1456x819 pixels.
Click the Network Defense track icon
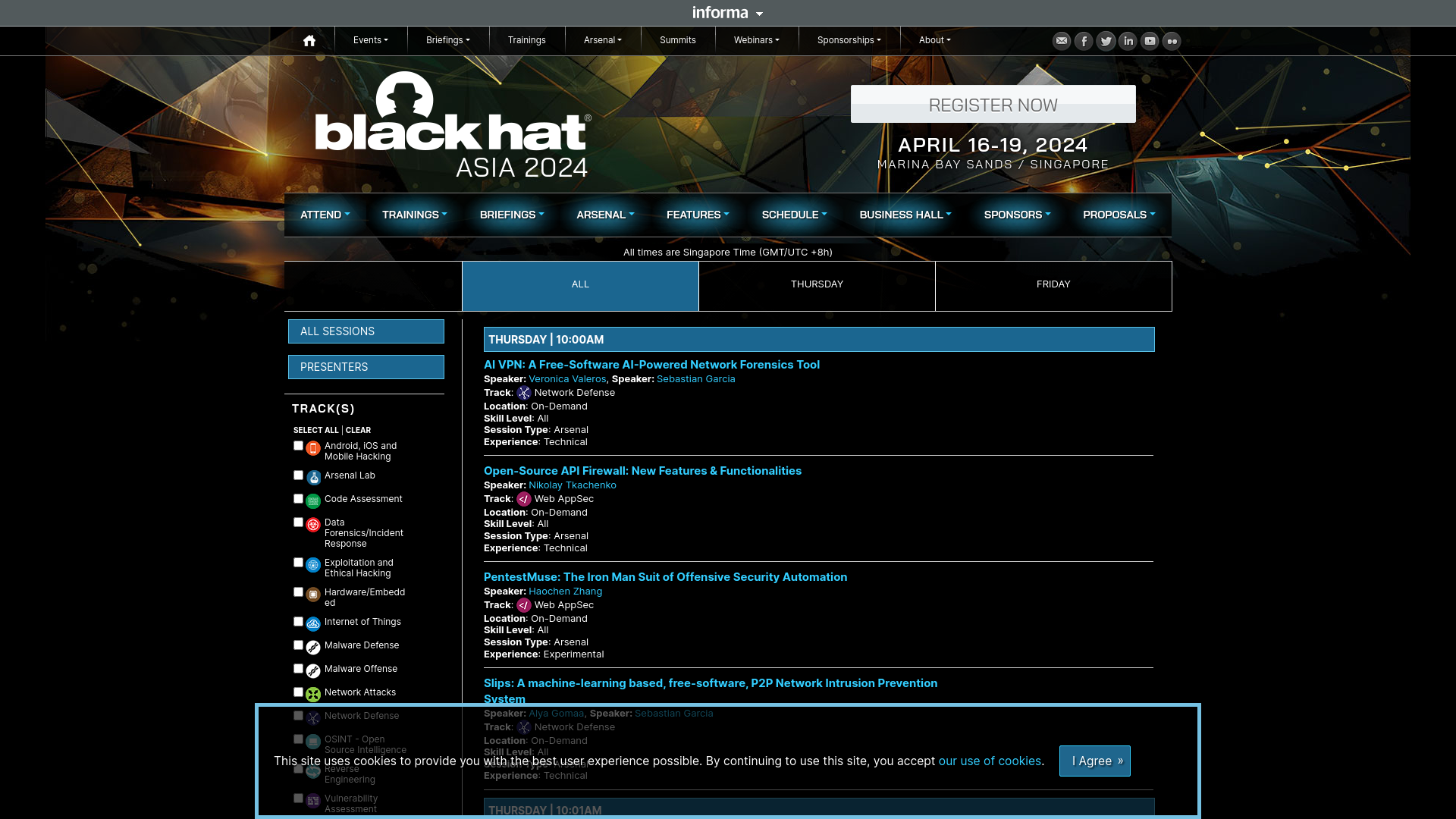(x=313, y=717)
